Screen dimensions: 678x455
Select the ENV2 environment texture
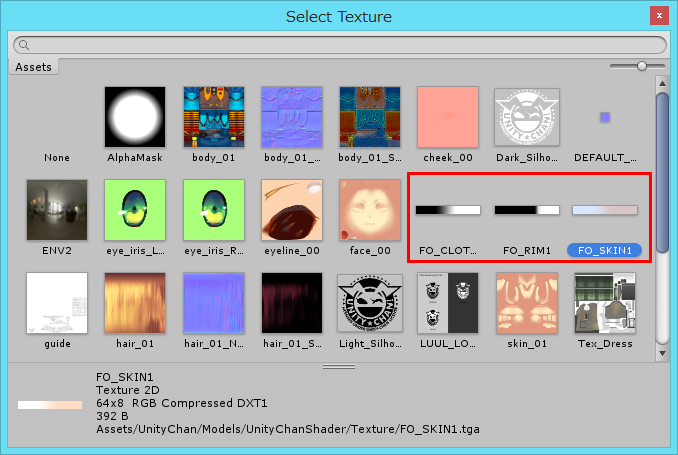57,210
